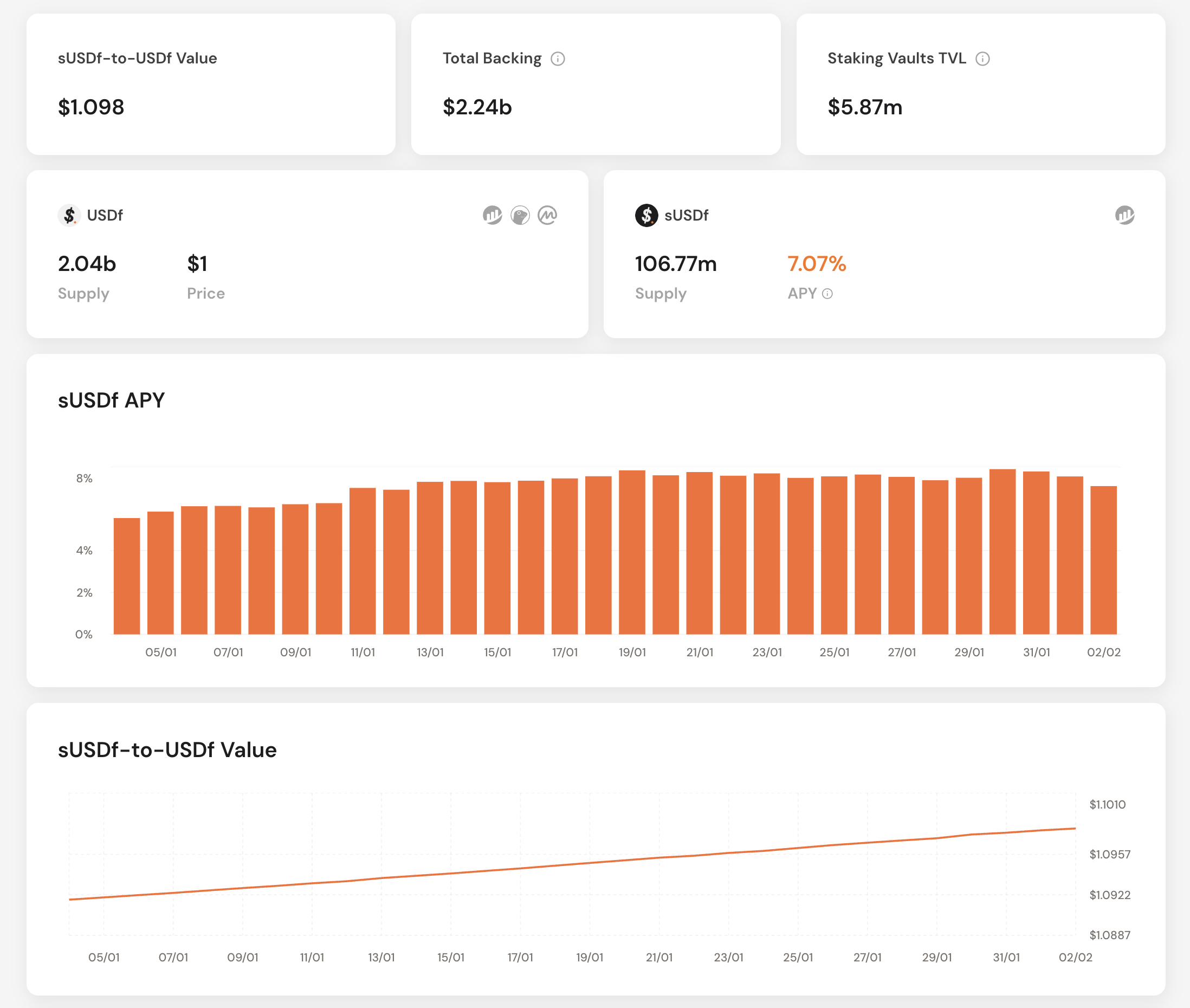Open sUSDf card DefiLlama icon link
The image size is (1190, 1008).
click(1124, 216)
